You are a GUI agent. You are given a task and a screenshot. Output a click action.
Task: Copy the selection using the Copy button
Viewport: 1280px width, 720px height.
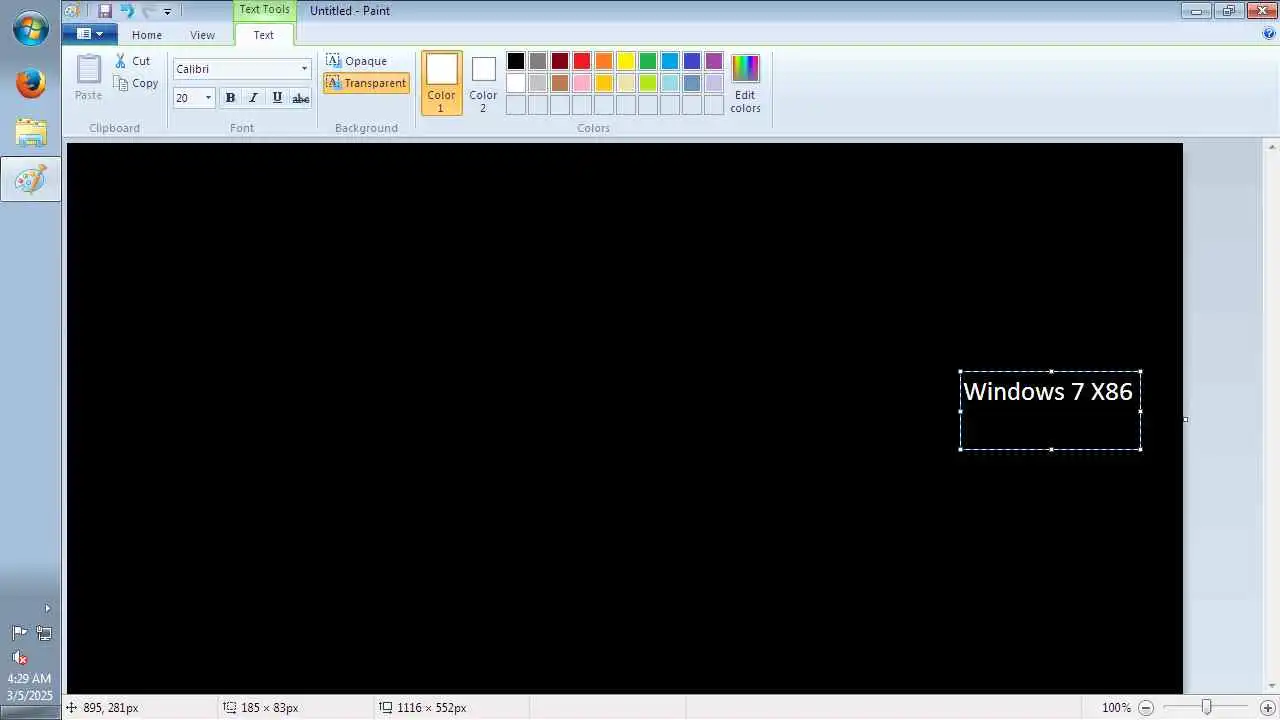(x=136, y=84)
